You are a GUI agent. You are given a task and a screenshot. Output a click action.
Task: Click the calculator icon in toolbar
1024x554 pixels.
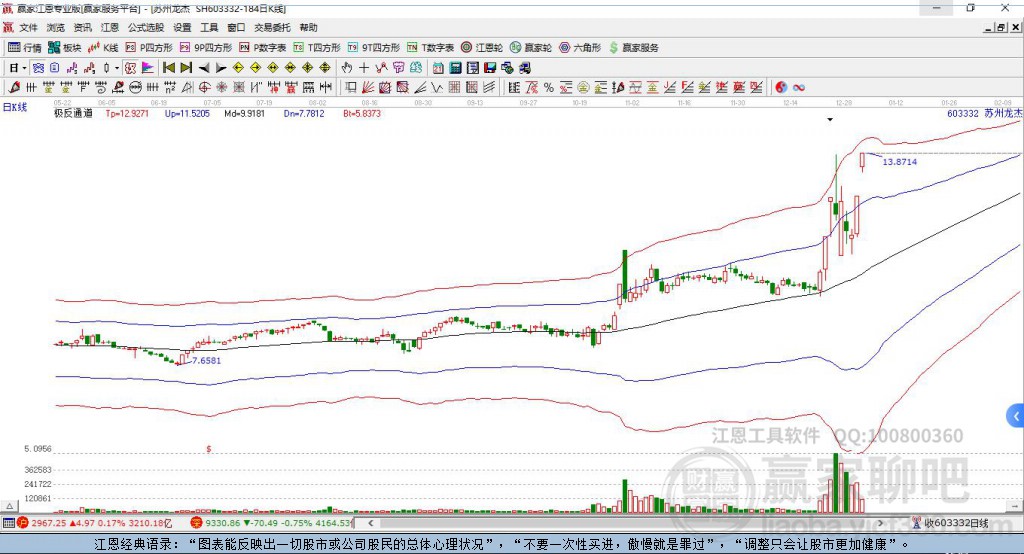455,68
